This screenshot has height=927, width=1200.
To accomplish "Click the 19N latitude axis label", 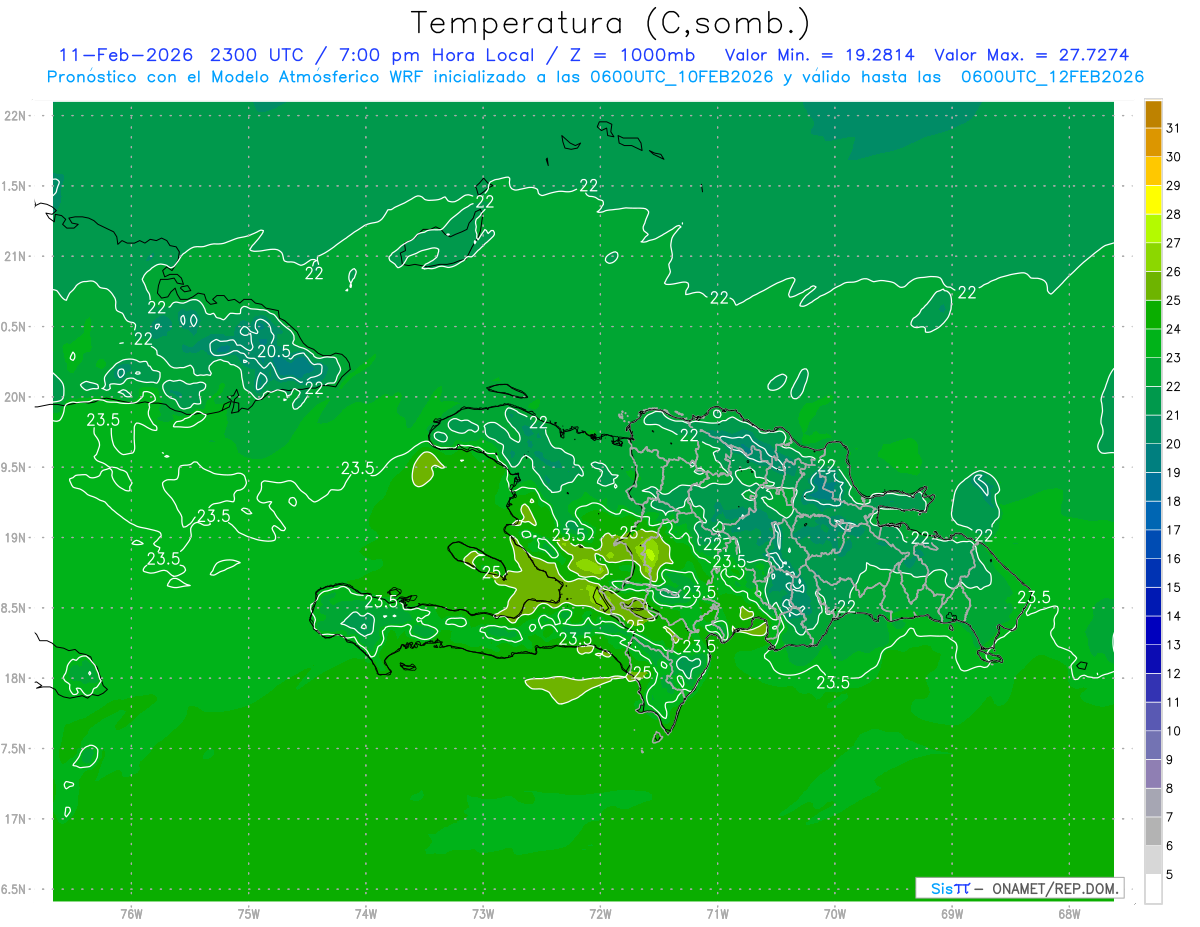I will click(x=16, y=537).
